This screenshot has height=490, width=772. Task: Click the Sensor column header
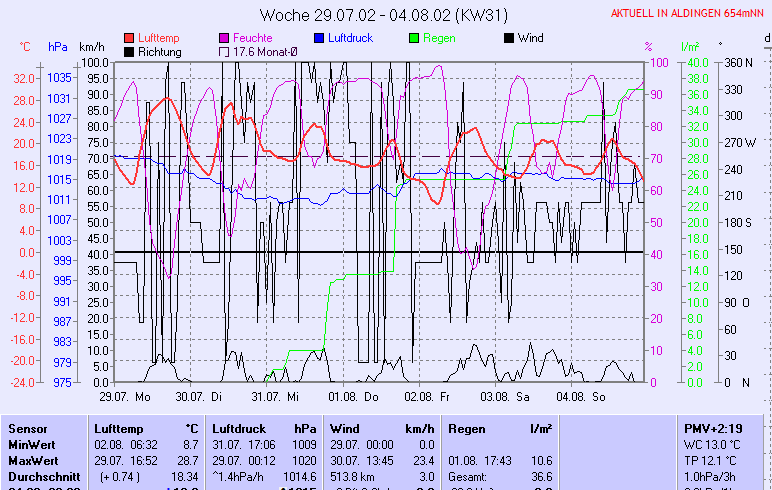click(26, 428)
